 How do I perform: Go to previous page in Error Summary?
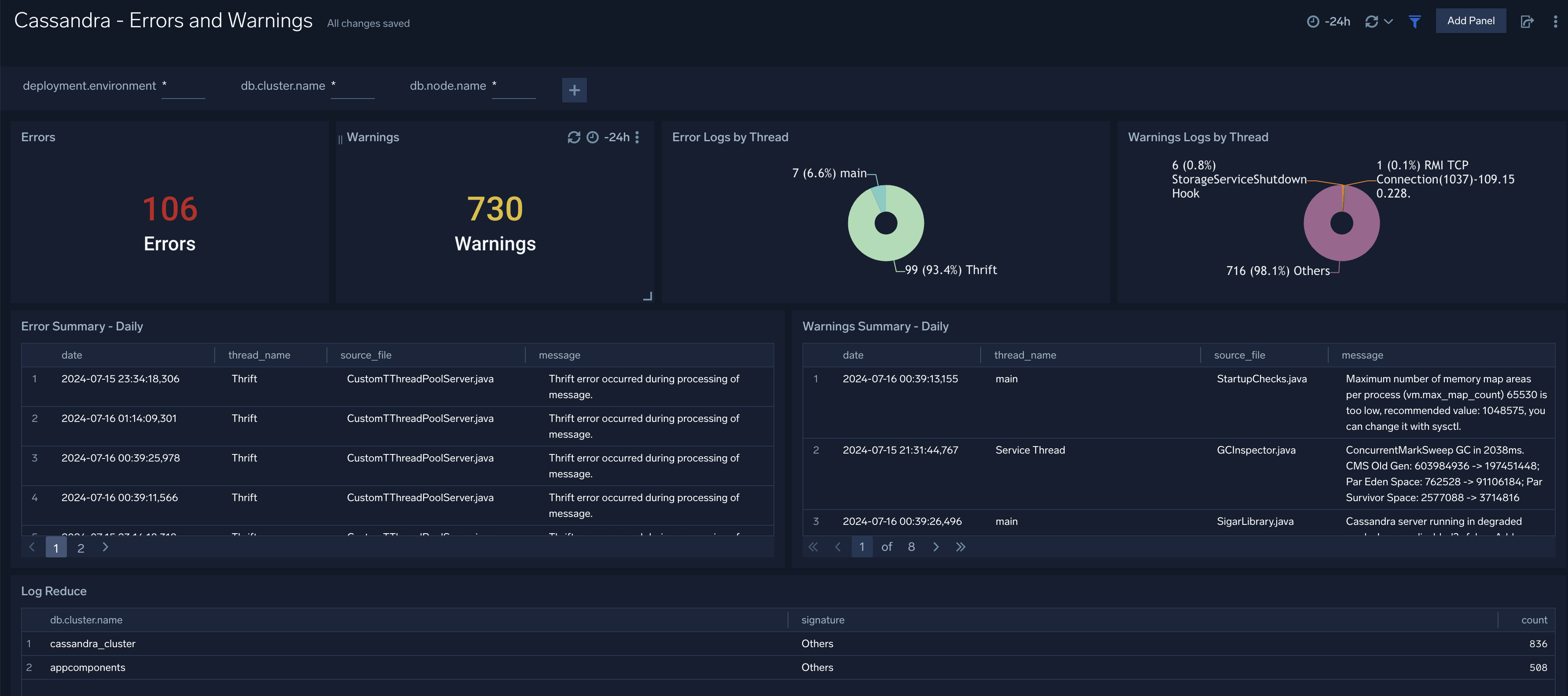pyautogui.click(x=32, y=547)
